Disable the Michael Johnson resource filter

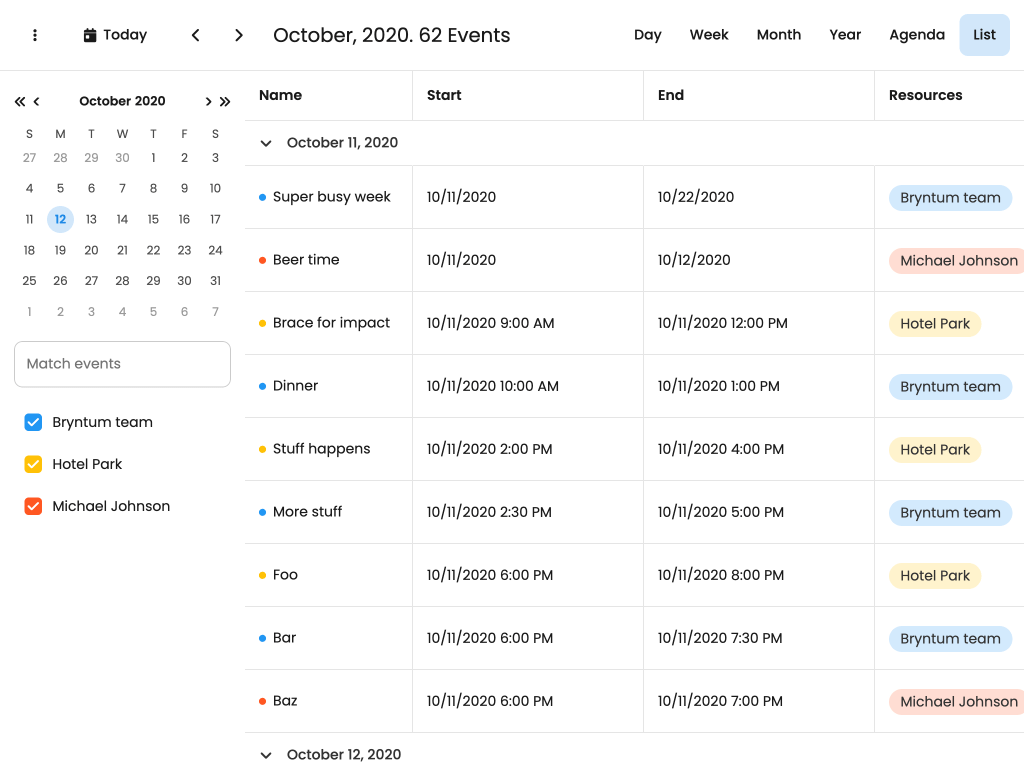[33, 506]
